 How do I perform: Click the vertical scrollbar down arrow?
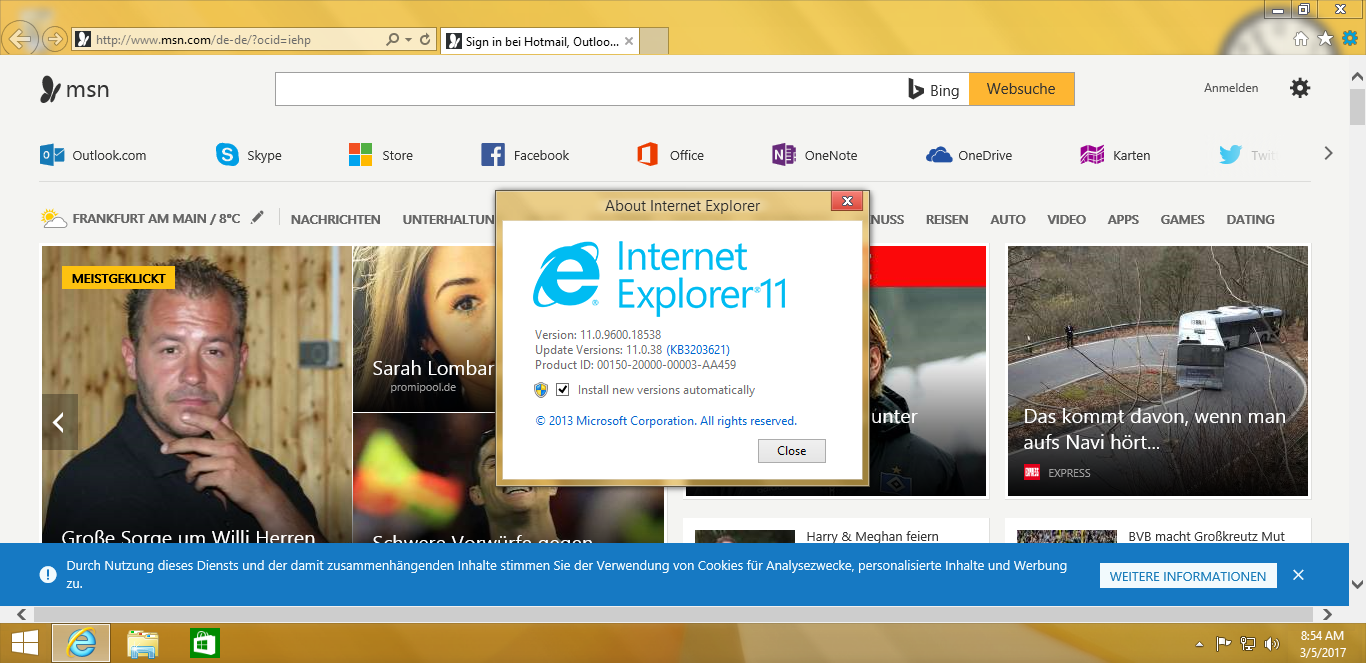pyautogui.click(x=1357, y=584)
